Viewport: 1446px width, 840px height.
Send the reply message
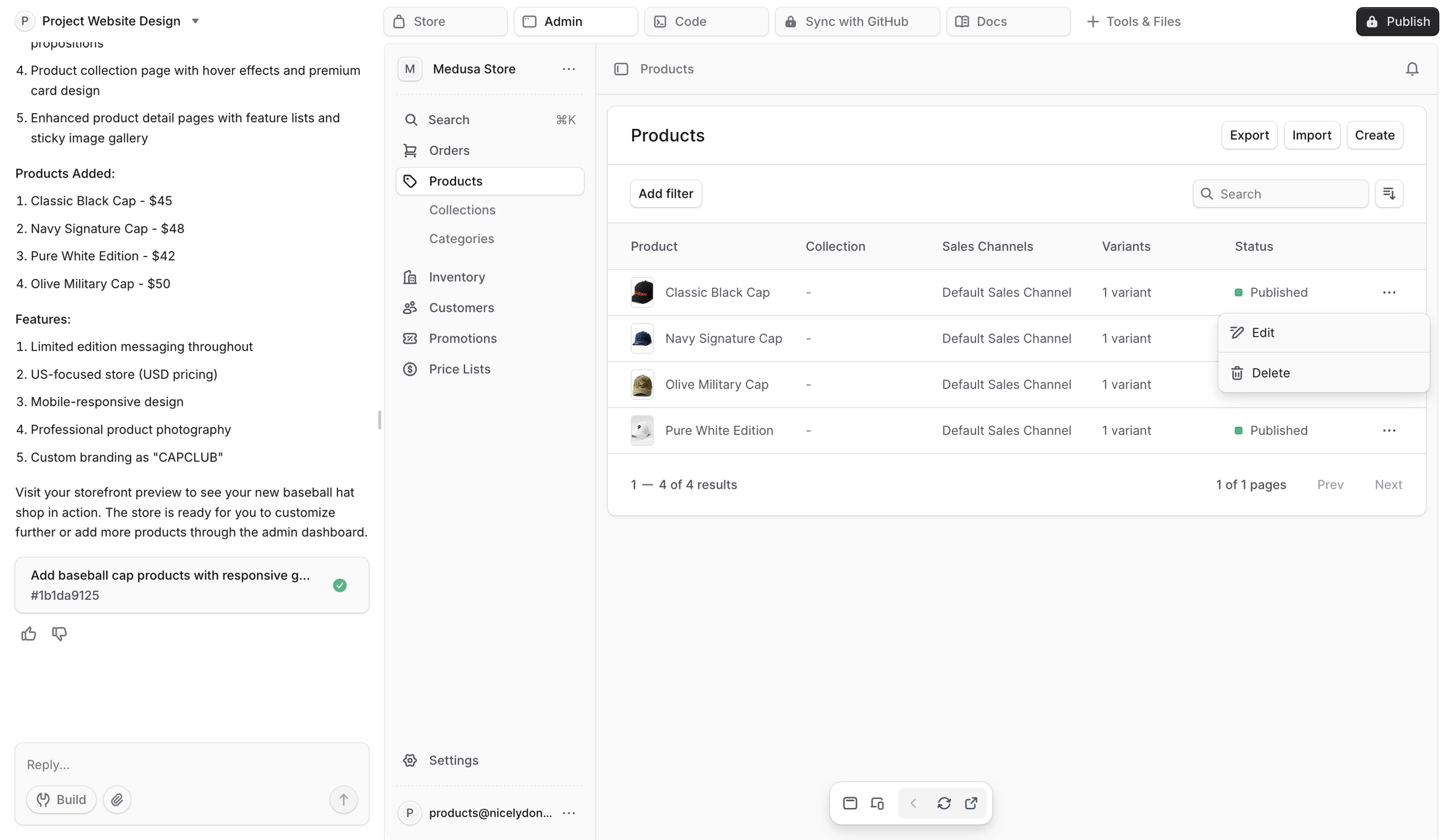[x=343, y=799]
